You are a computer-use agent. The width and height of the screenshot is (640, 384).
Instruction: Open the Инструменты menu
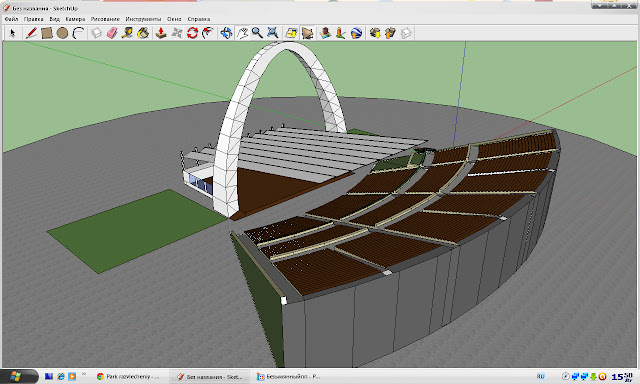[143, 19]
